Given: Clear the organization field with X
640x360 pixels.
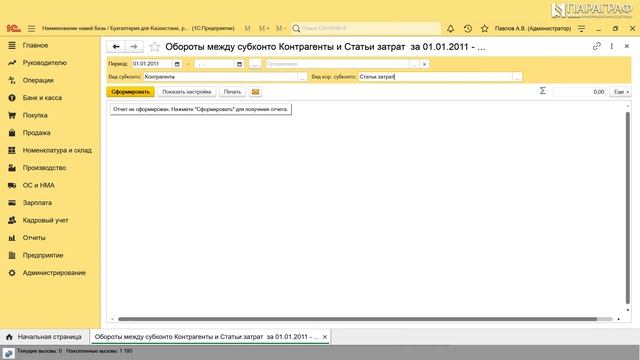Looking at the screenshot, I should (x=424, y=64).
